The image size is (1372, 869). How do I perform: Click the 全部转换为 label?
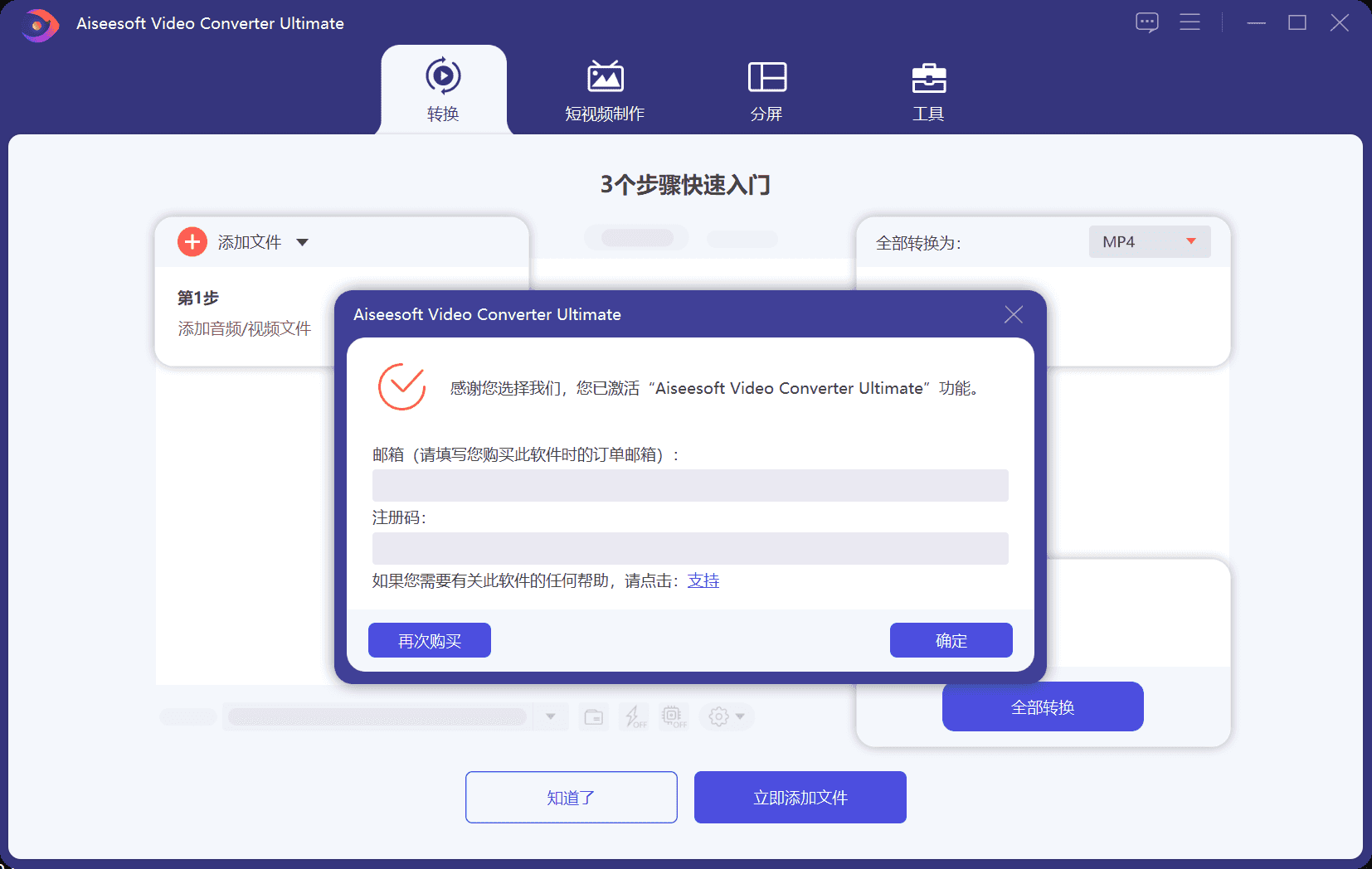pyautogui.click(x=918, y=243)
